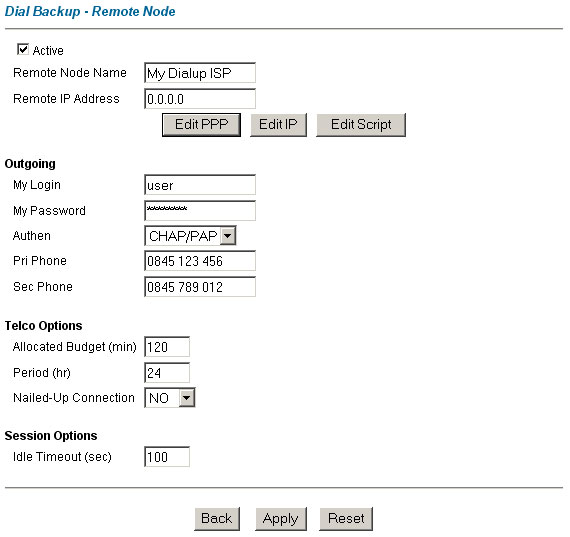The height and width of the screenshot is (537, 570).
Task: Focus the Period (hr) input
Action: point(167,373)
